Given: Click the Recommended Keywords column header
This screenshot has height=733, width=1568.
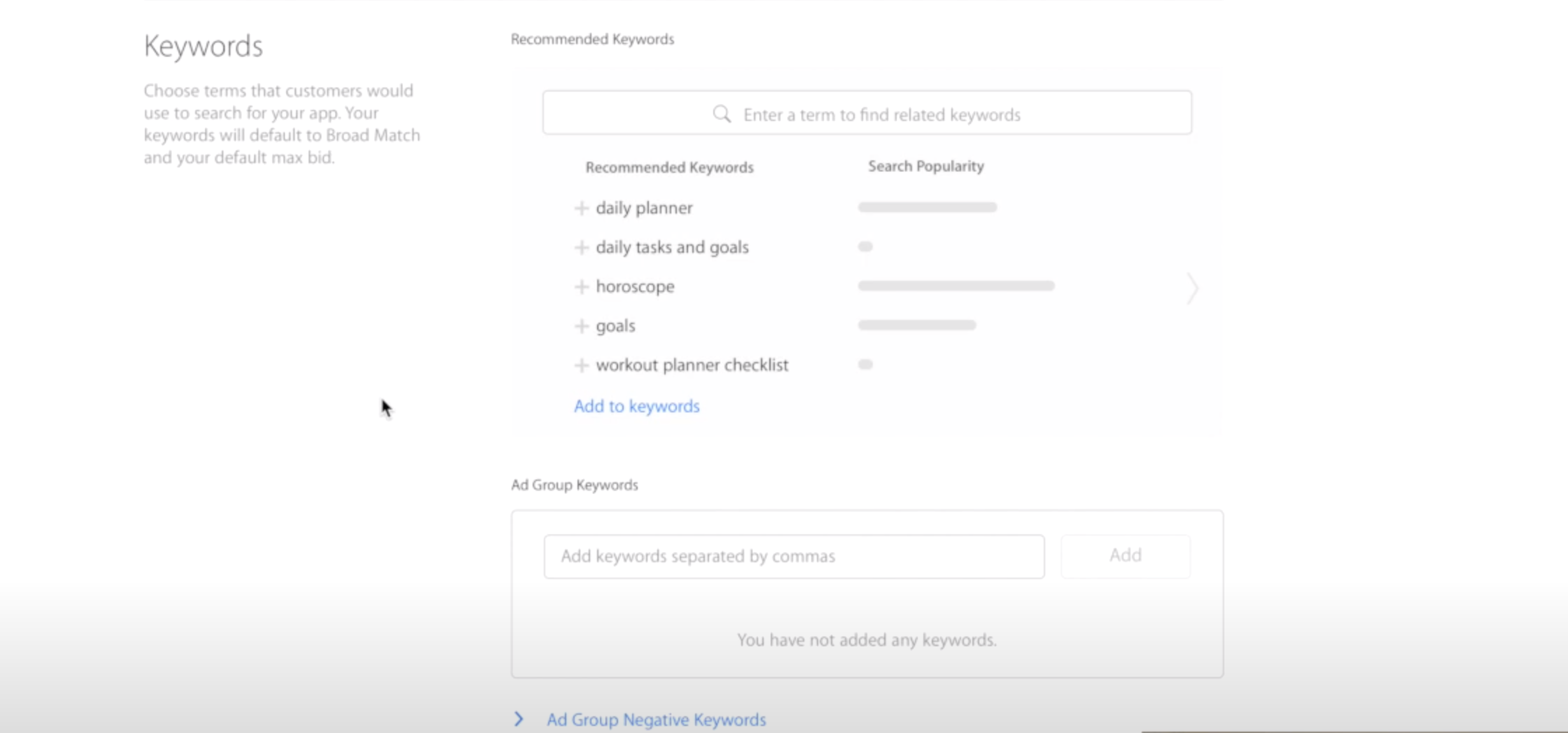Looking at the screenshot, I should tap(669, 167).
